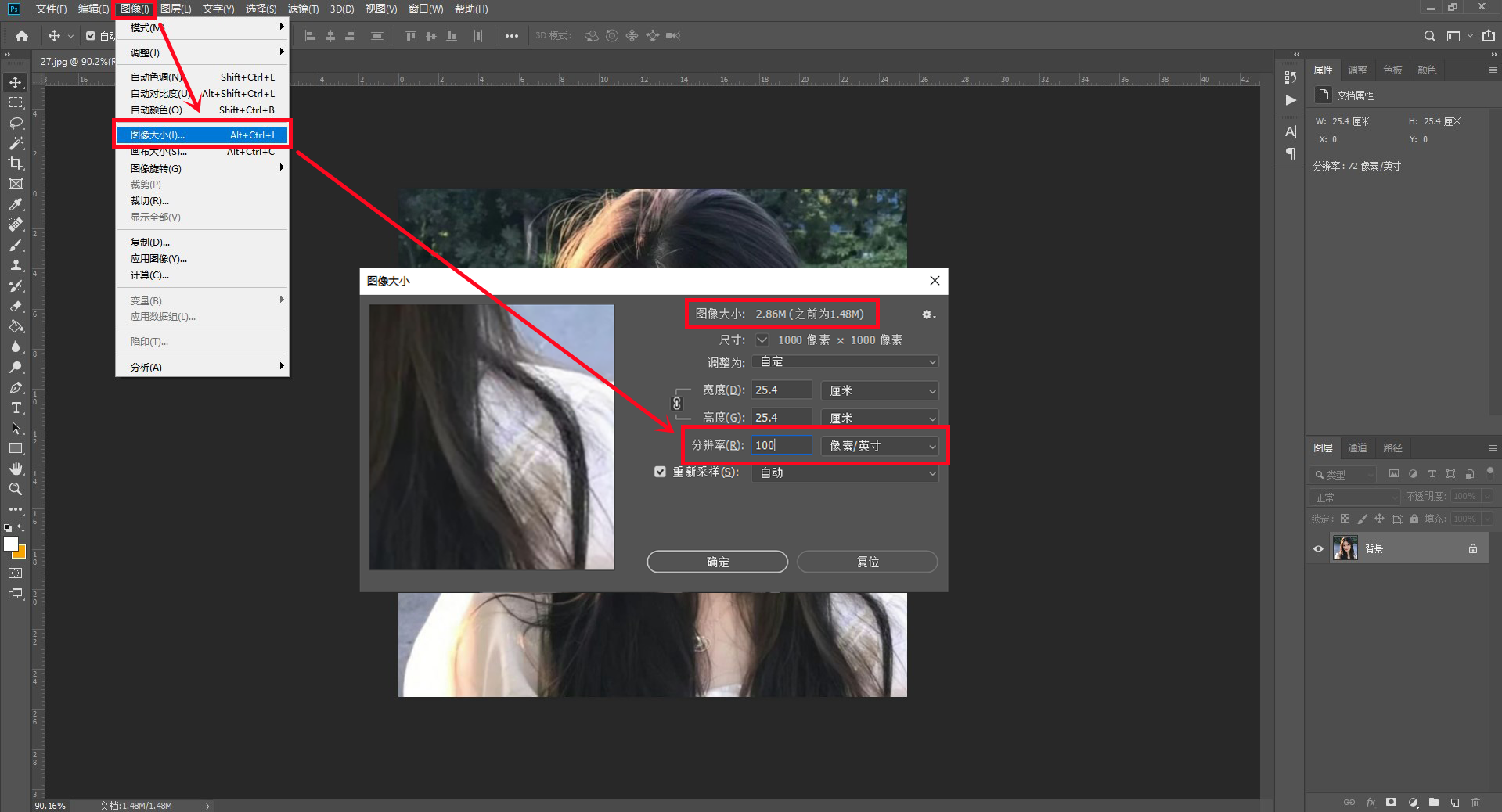Open the 文件 menu

point(51,9)
